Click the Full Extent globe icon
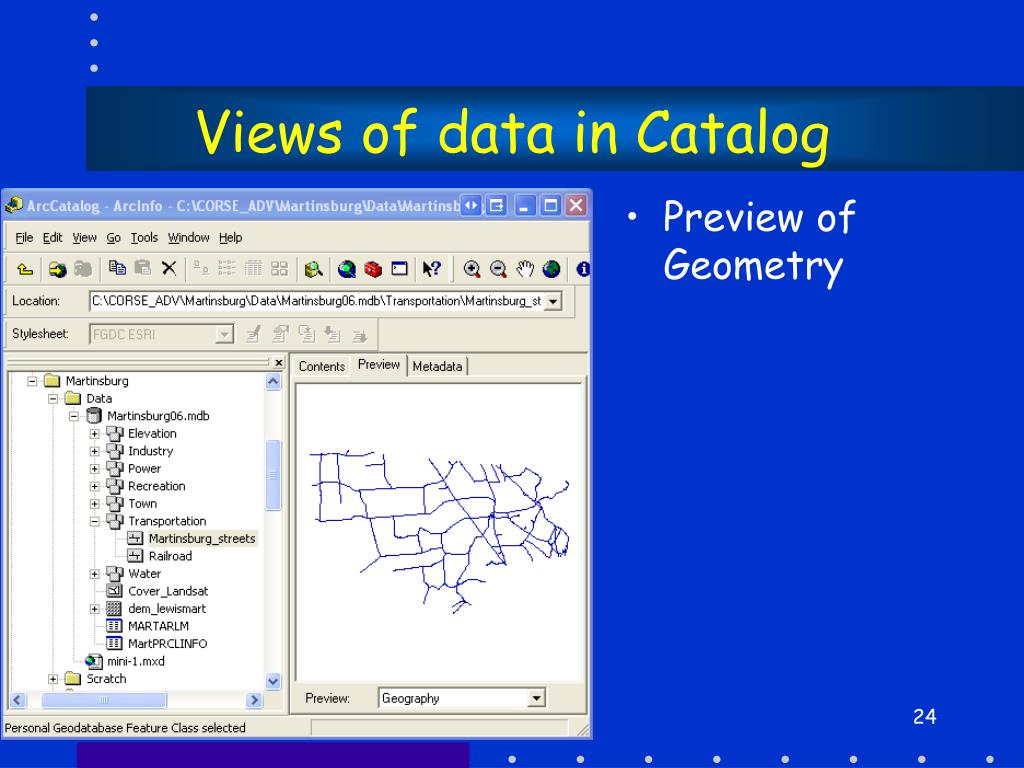Image resolution: width=1024 pixels, height=768 pixels. pyautogui.click(x=551, y=268)
